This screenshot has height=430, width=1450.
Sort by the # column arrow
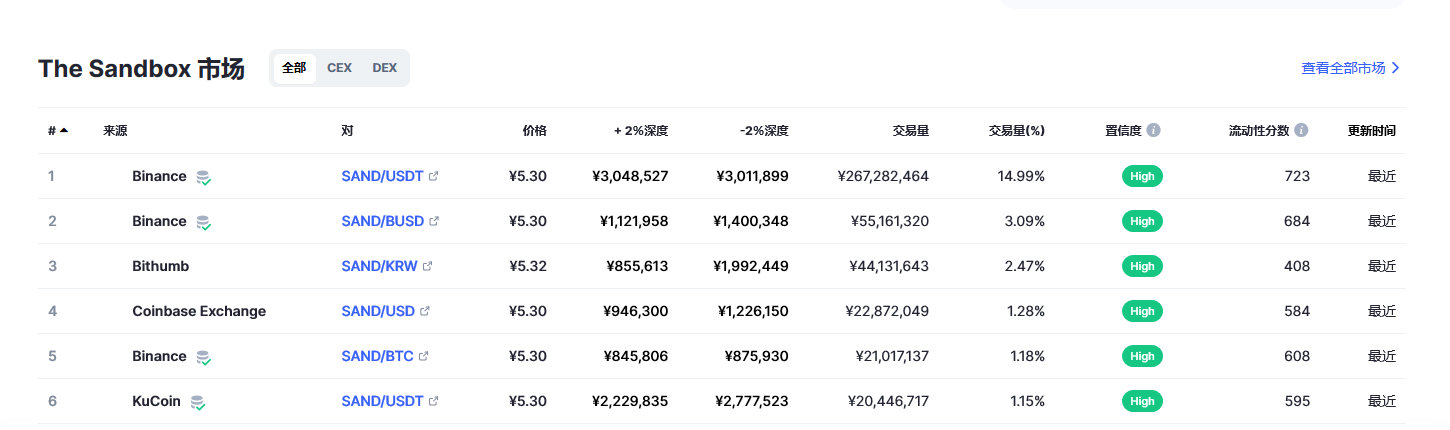64,130
